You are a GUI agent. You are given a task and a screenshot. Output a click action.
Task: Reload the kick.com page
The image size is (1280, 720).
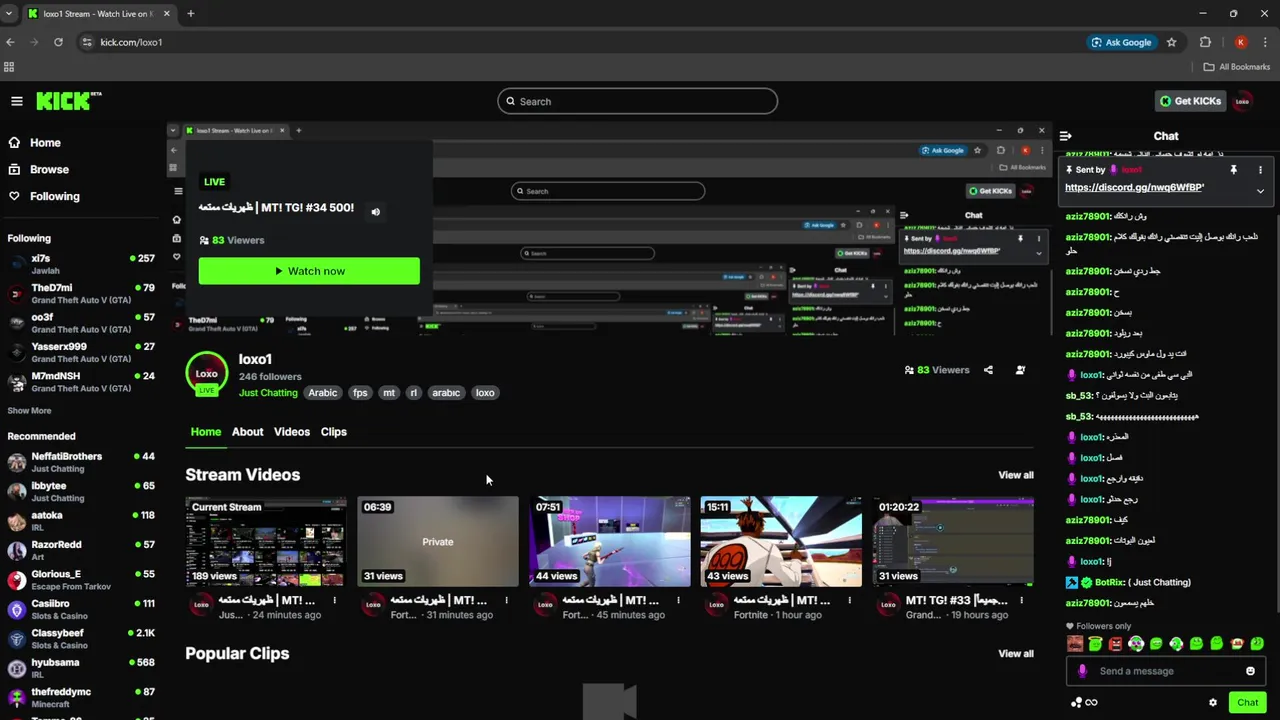click(x=58, y=42)
